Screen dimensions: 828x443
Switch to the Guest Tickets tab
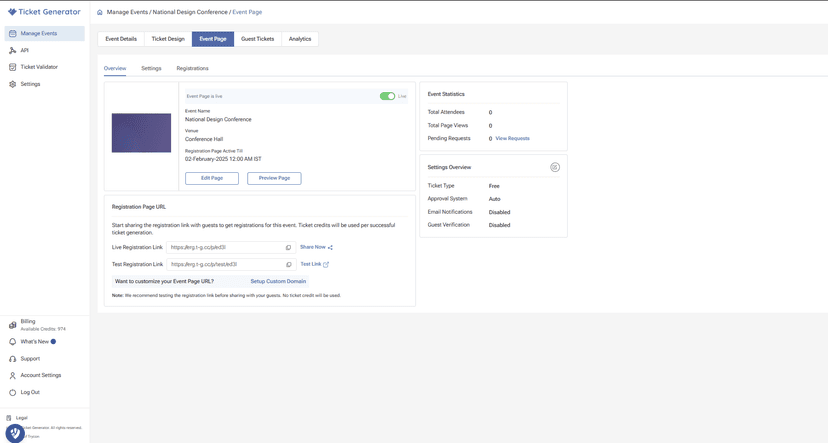pos(258,39)
